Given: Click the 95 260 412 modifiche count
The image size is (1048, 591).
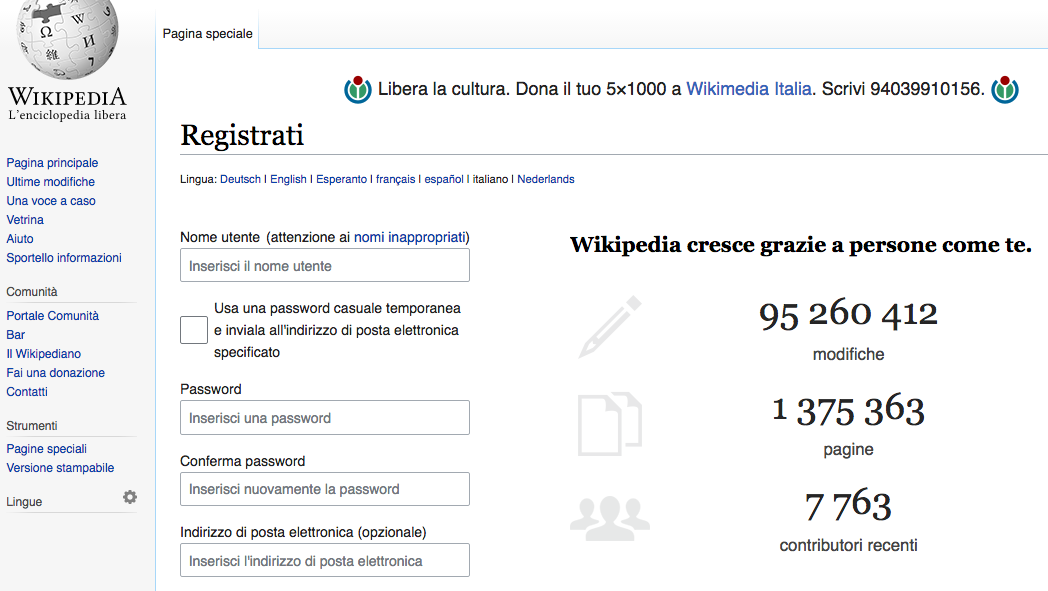Looking at the screenshot, I should [848, 314].
